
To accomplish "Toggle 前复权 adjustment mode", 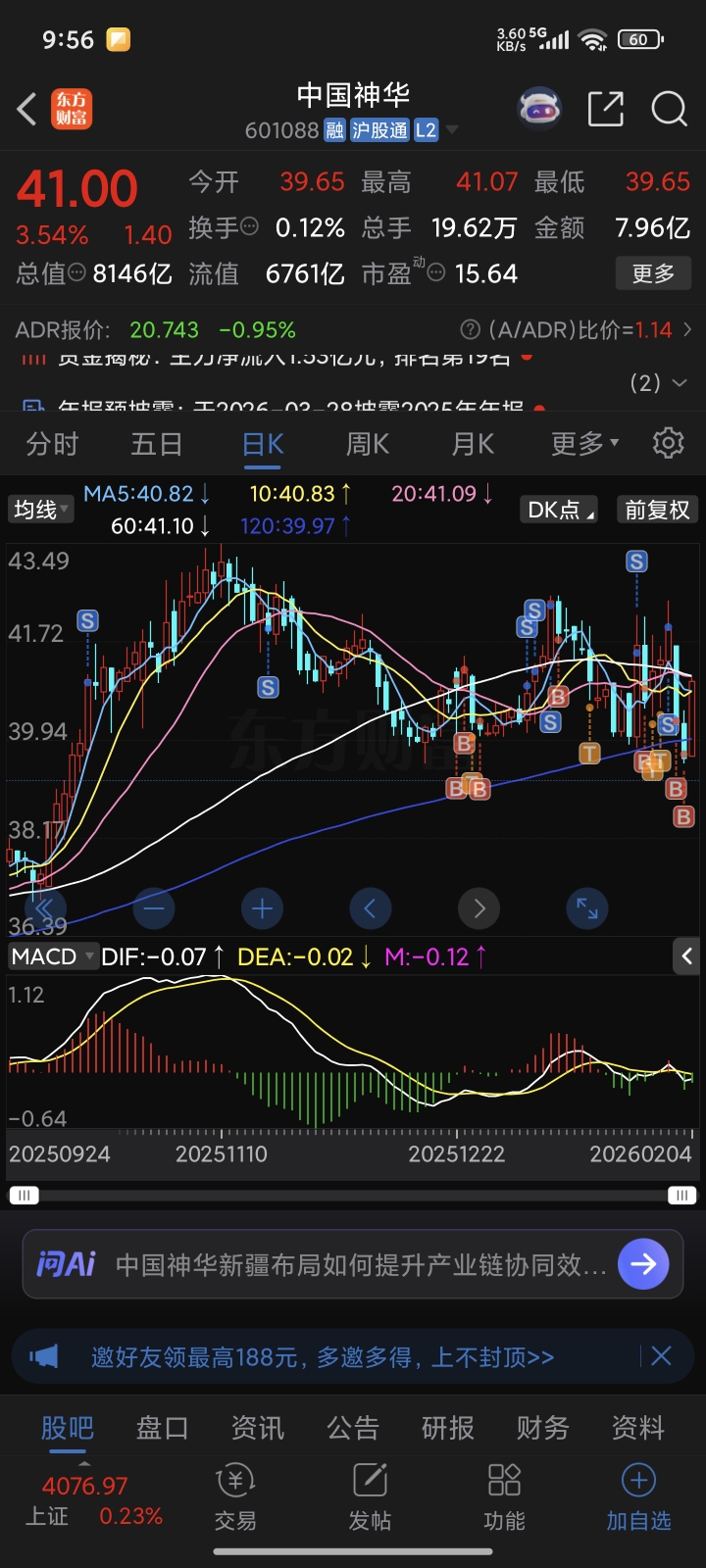I will (x=657, y=510).
